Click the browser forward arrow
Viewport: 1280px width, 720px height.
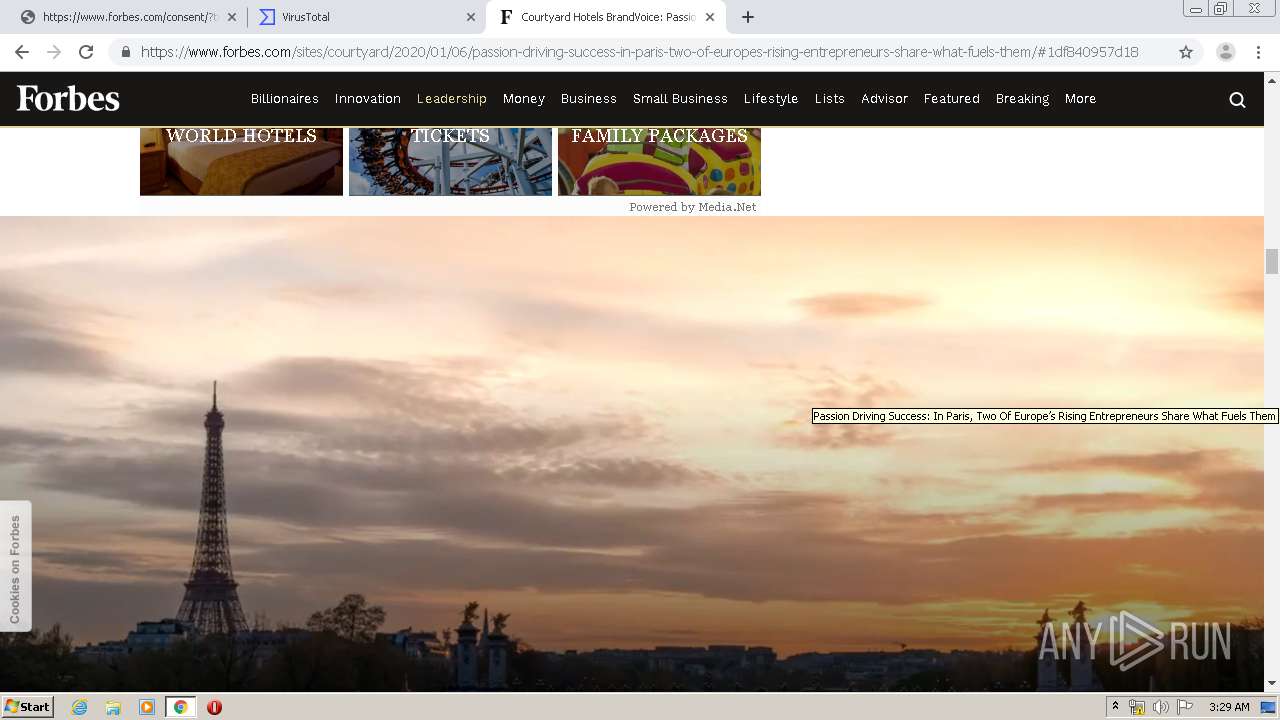click(54, 52)
